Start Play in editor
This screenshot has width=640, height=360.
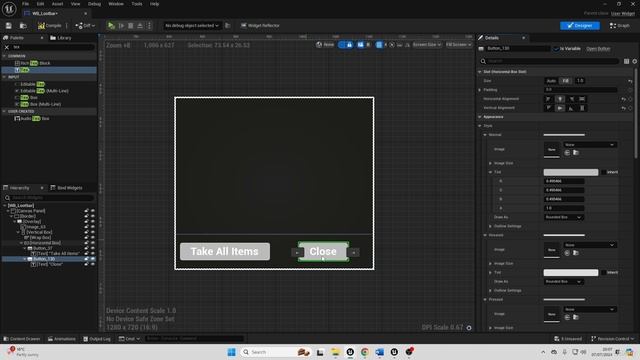111,26
